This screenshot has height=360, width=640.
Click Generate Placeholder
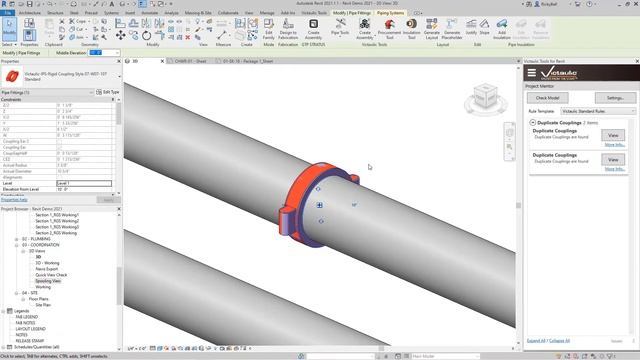click(452, 29)
